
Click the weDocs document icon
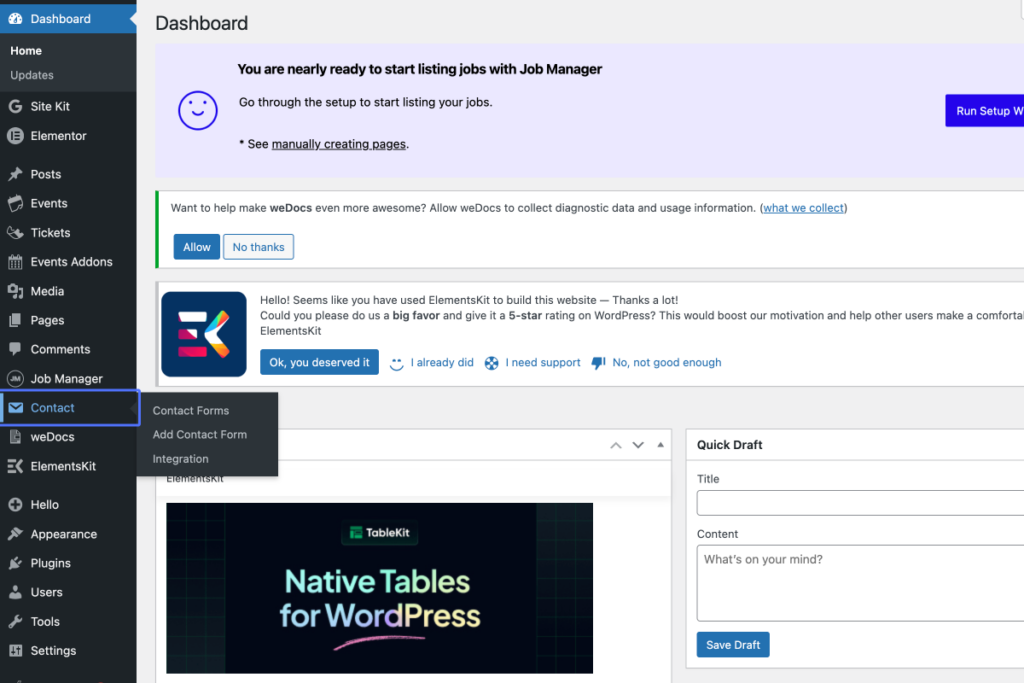(15, 437)
